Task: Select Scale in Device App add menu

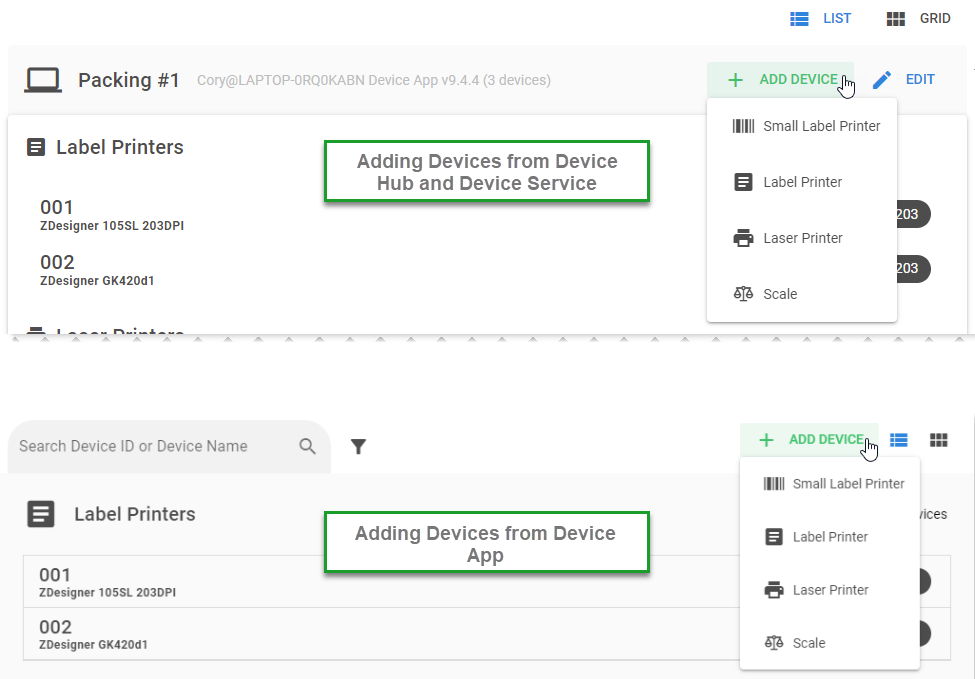Action: (808, 643)
